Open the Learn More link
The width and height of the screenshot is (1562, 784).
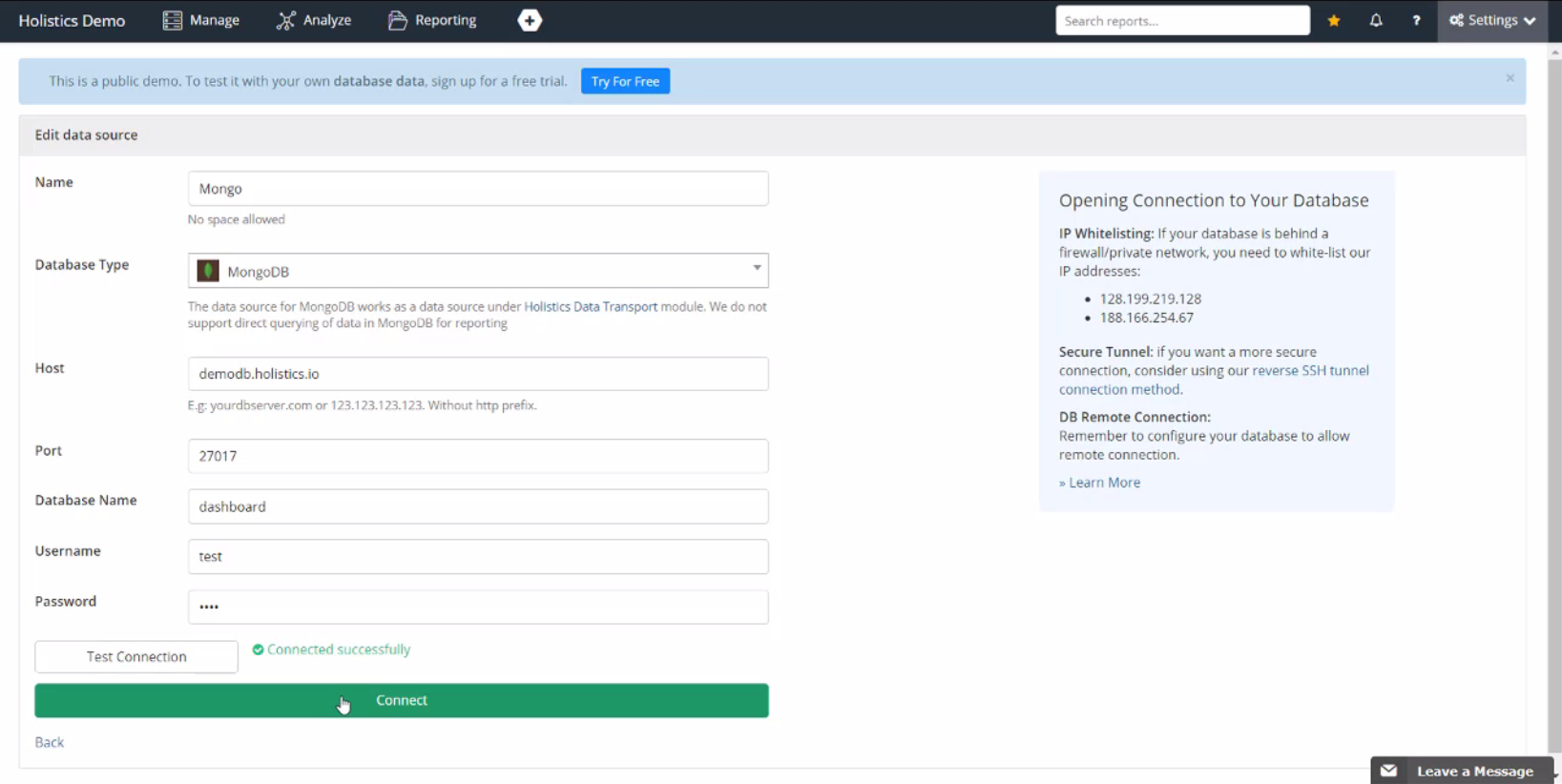click(1099, 483)
